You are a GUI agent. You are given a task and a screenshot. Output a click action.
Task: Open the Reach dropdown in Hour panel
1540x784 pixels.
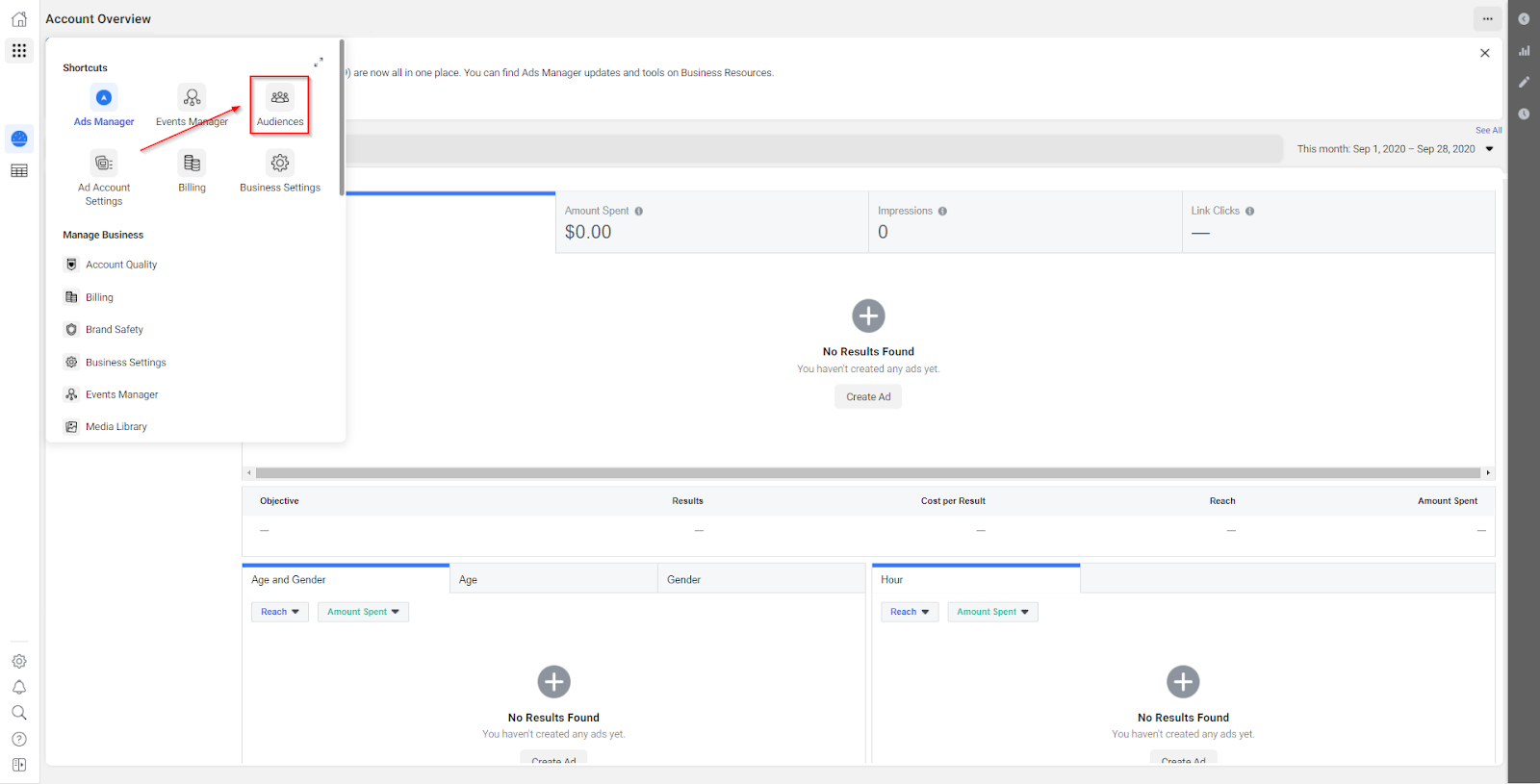pos(910,612)
